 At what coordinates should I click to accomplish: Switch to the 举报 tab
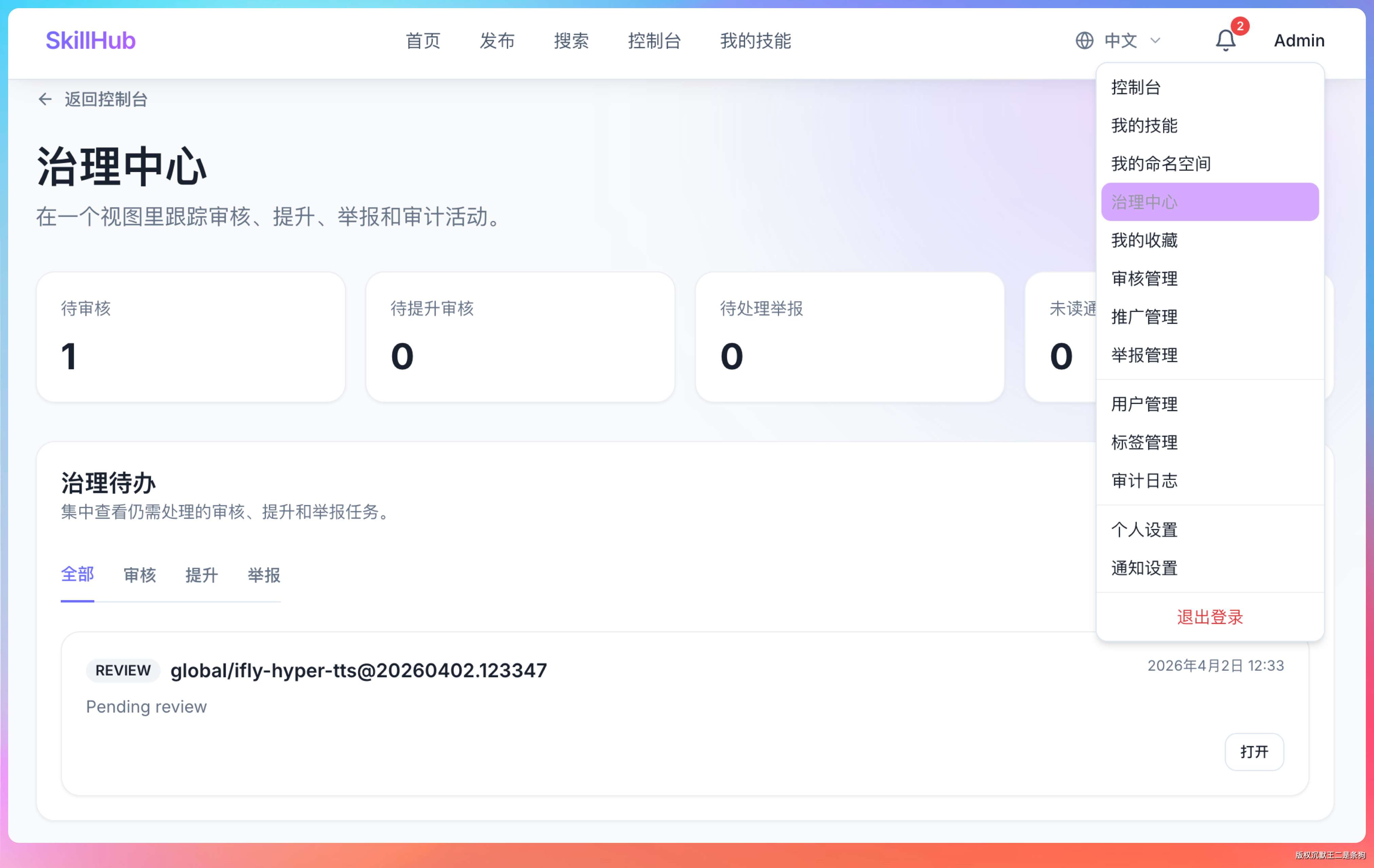point(264,575)
